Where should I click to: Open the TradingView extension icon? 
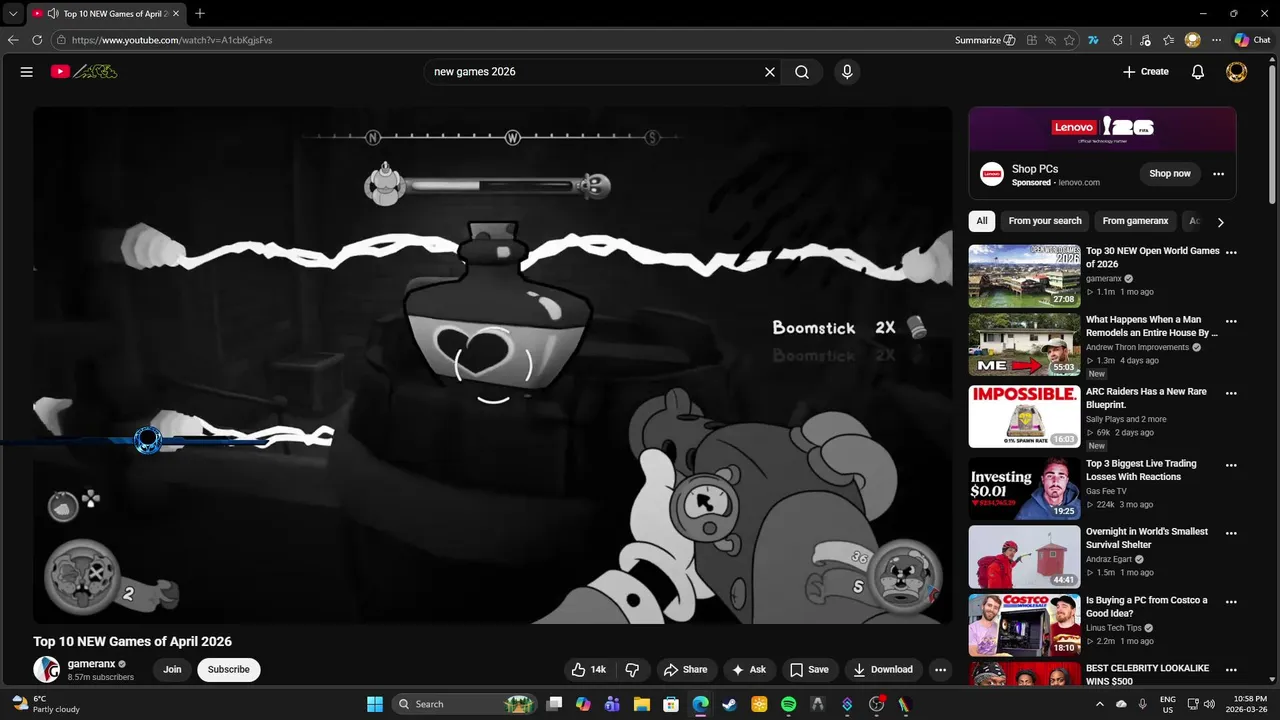pos(1093,40)
